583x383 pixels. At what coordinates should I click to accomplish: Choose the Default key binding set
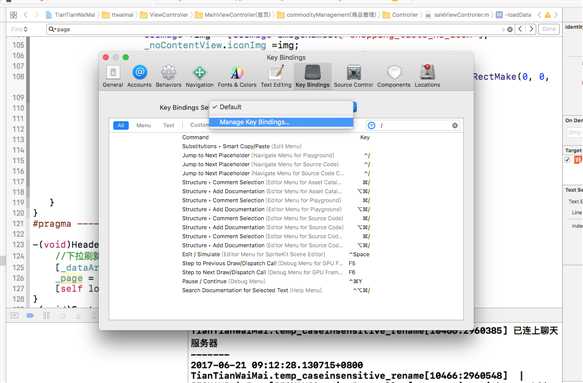281,107
